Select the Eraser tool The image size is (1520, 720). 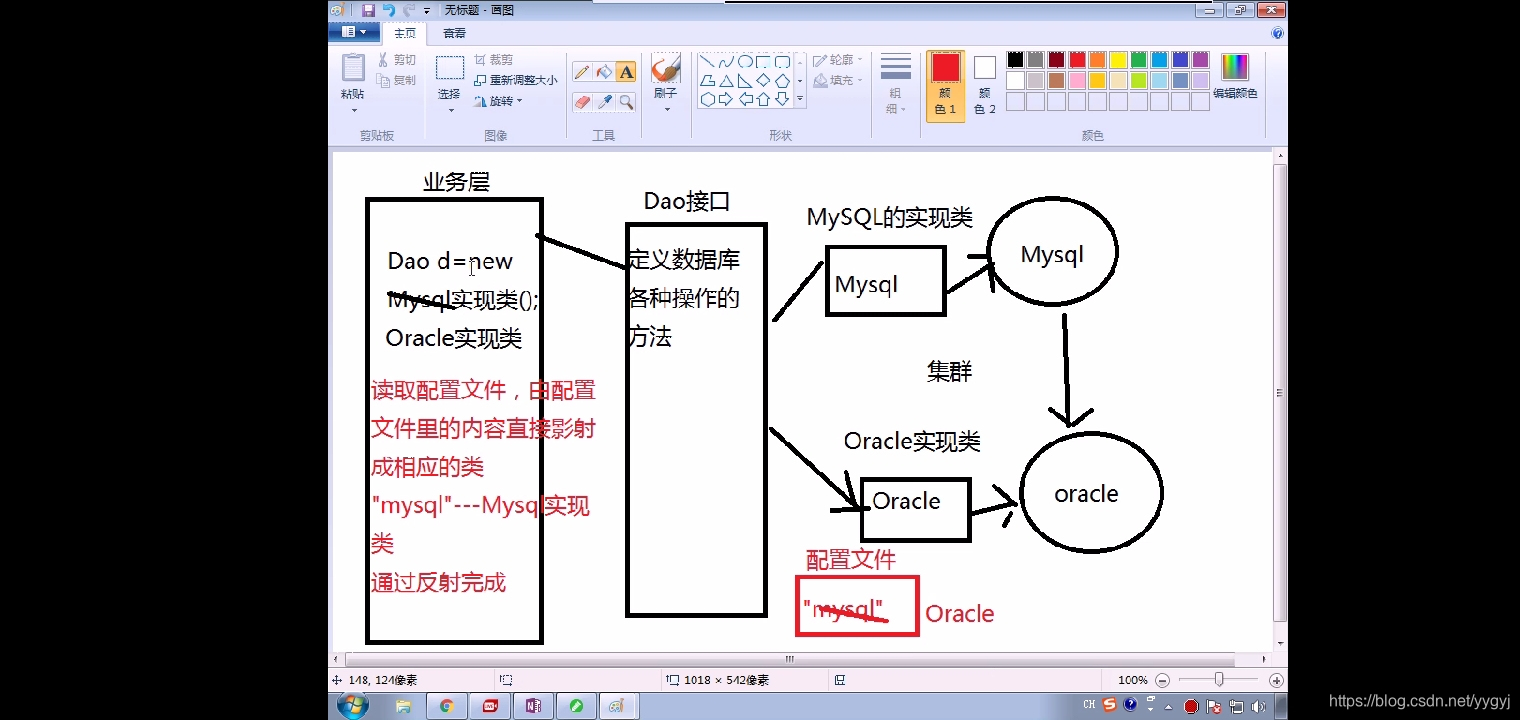(582, 102)
